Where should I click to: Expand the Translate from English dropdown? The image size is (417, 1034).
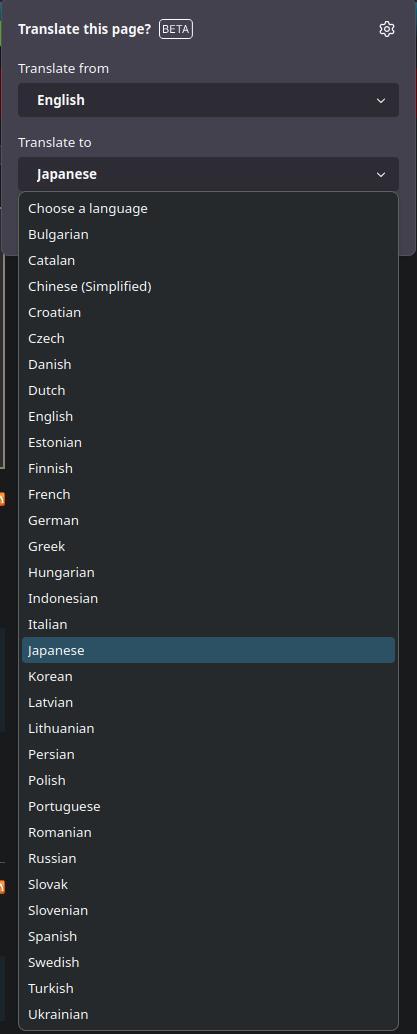[x=208, y=100]
